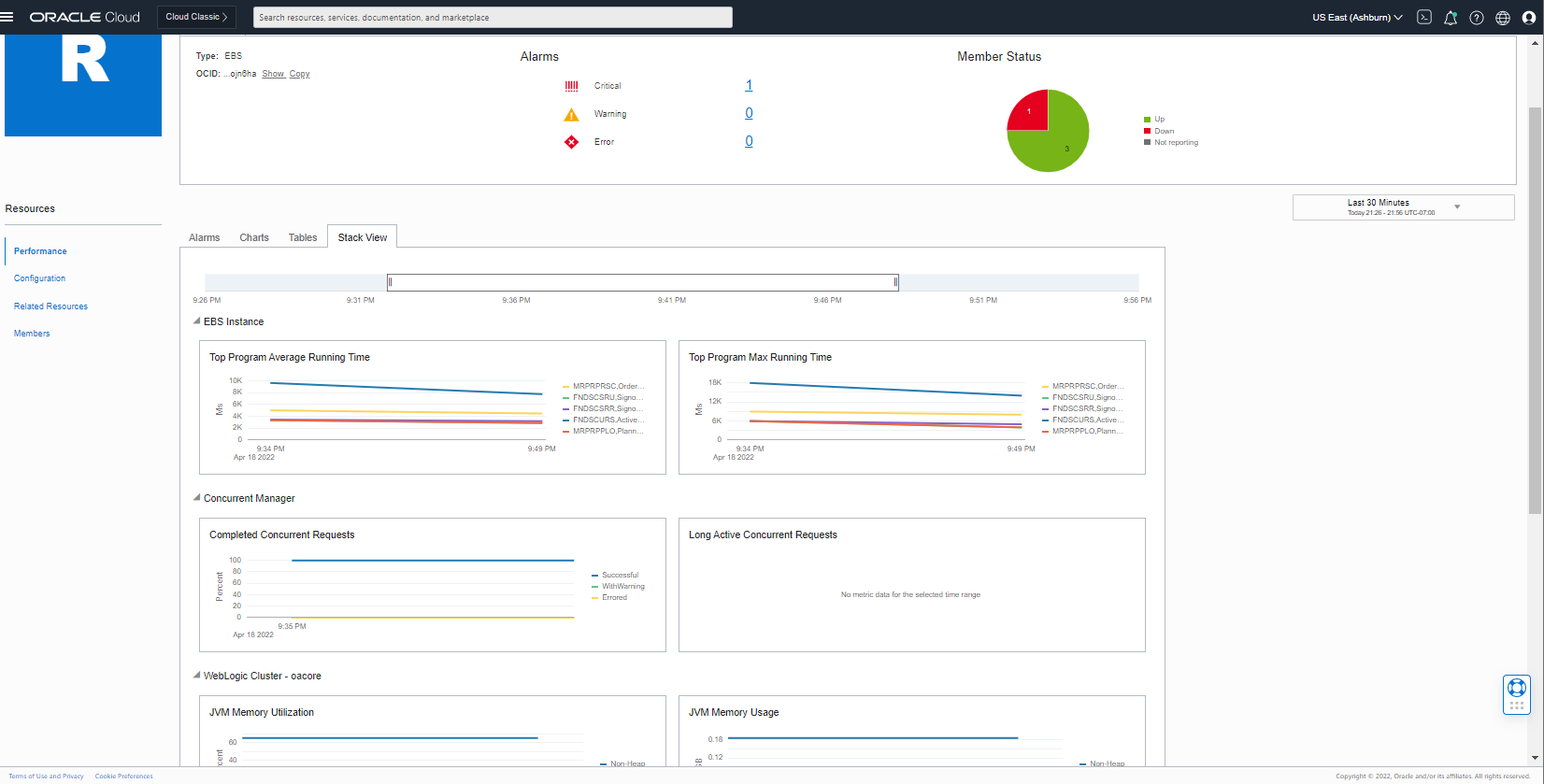This screenshot has height=784, width=1544.
Task: Open the hamburger navigation menu
Action: pos(7,17)
